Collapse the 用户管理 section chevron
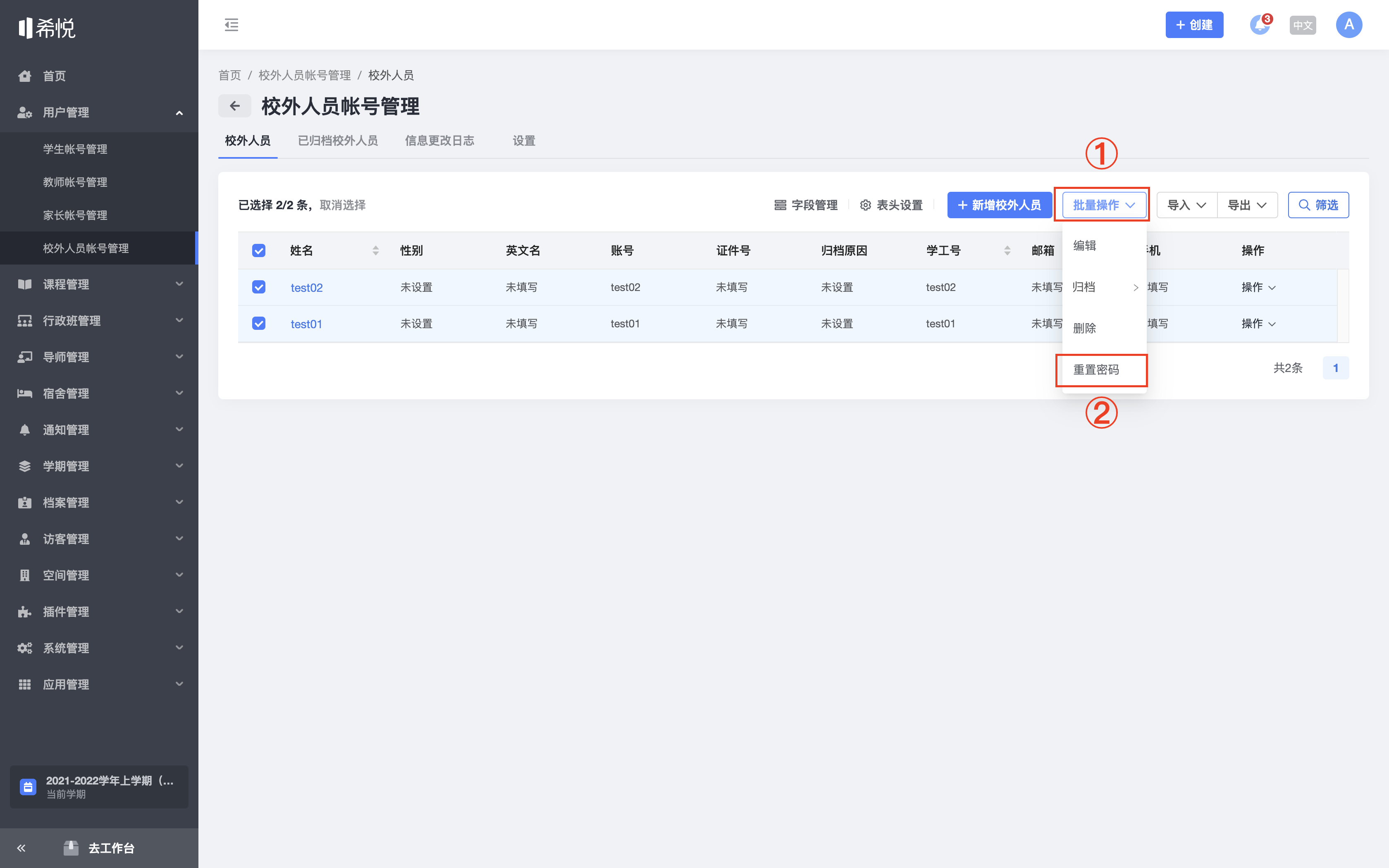The height and width of the screenshot is (868, 1389). 179,112
